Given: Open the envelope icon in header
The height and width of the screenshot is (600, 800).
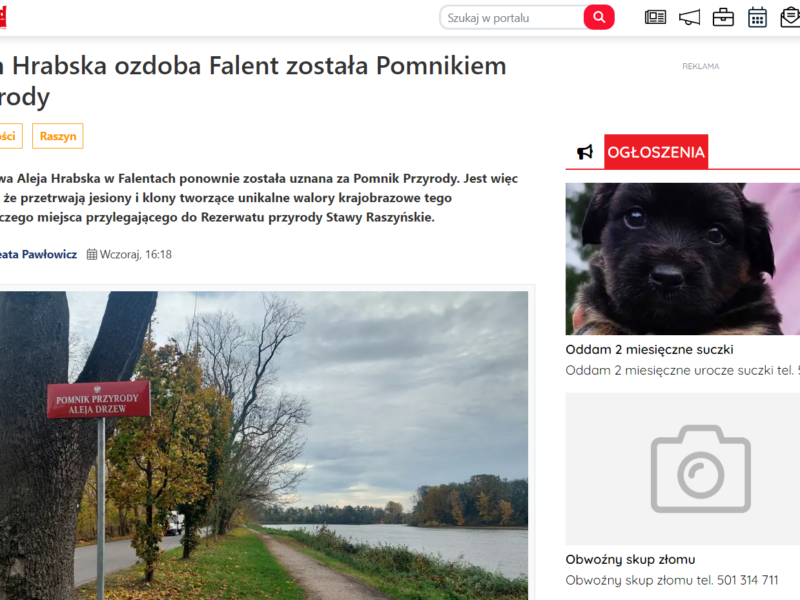Looking at the screenshot, I should click(790, 17).
